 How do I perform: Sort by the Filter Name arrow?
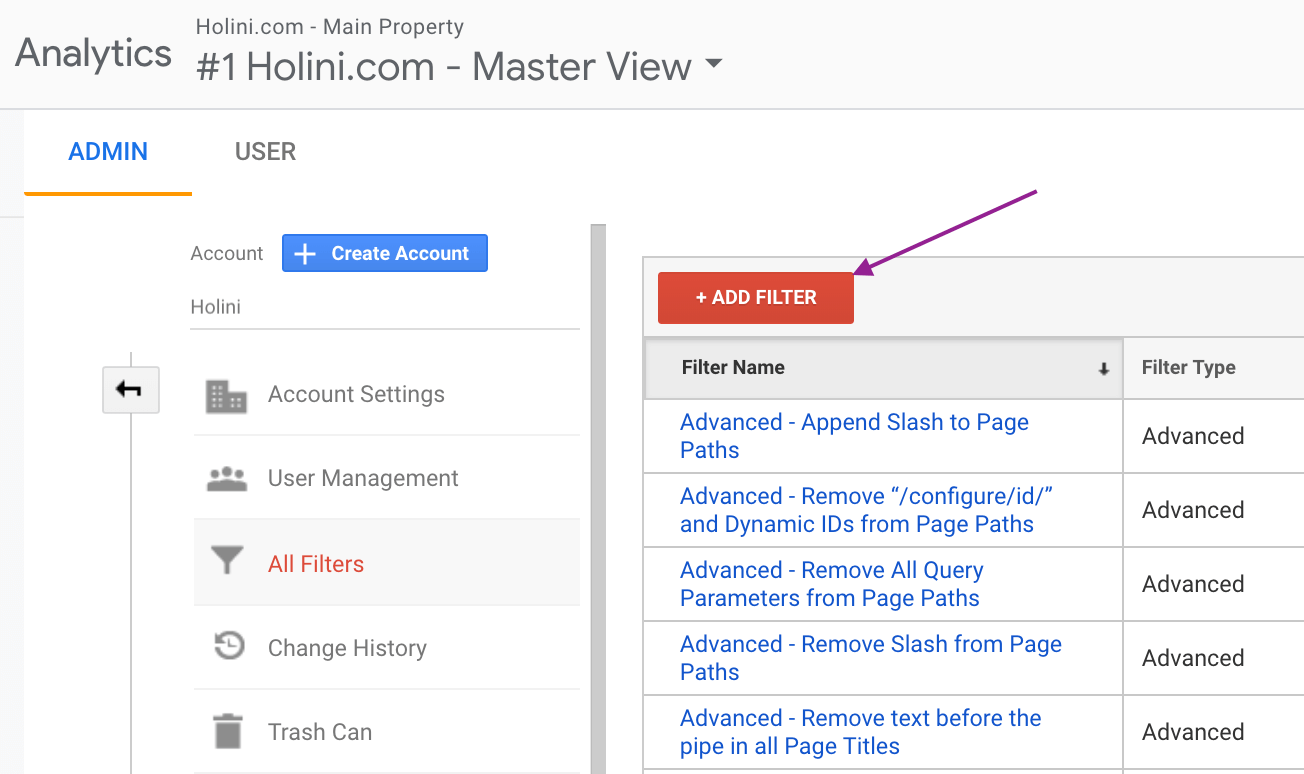click(1104, 369)
